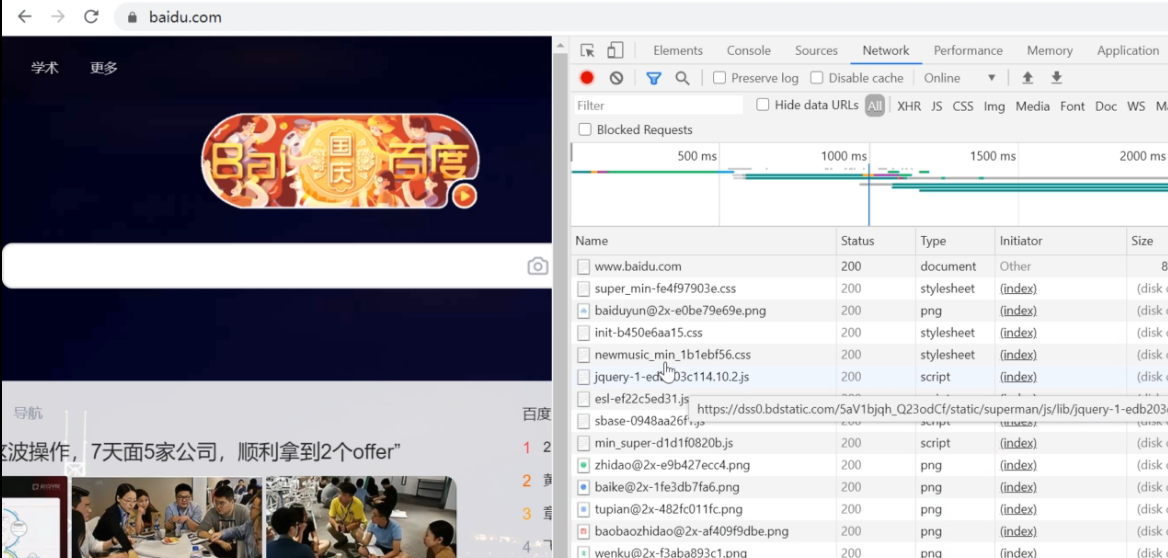This screenshot has width=1168, height=558.
Task: Open the Application tab
Action: tap(1128, 51)
